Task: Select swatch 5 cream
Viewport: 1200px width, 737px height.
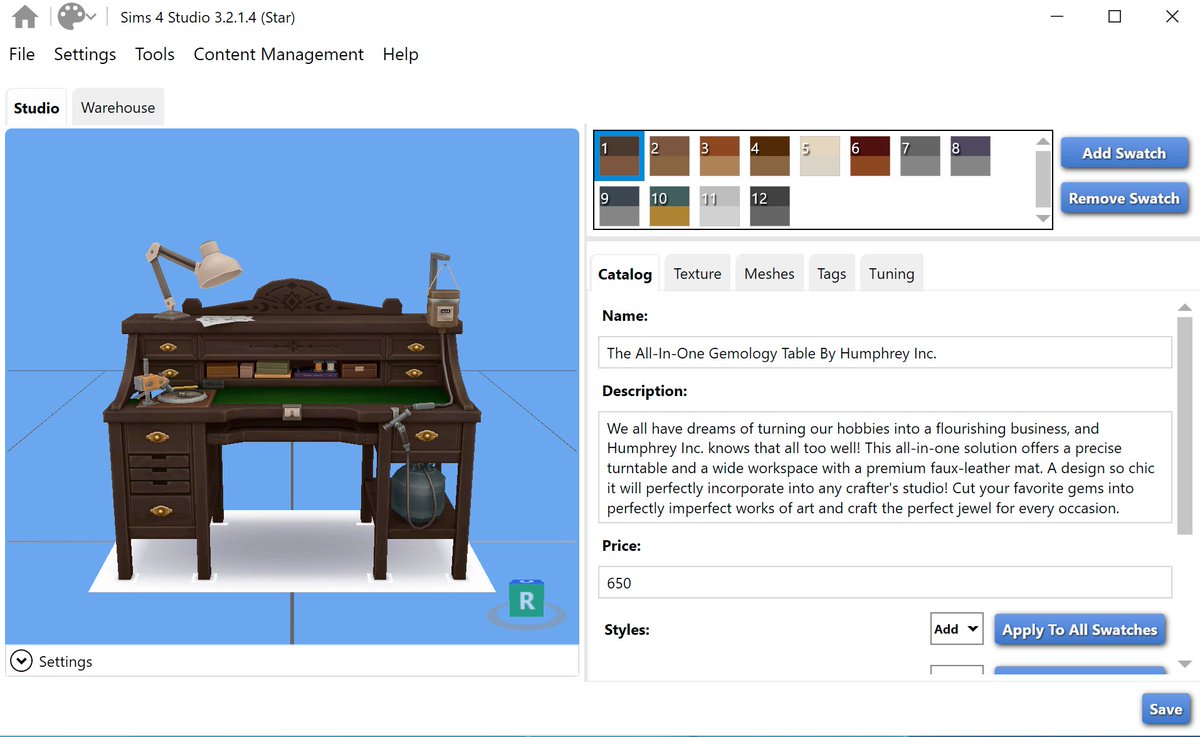Action: [820, 156]
